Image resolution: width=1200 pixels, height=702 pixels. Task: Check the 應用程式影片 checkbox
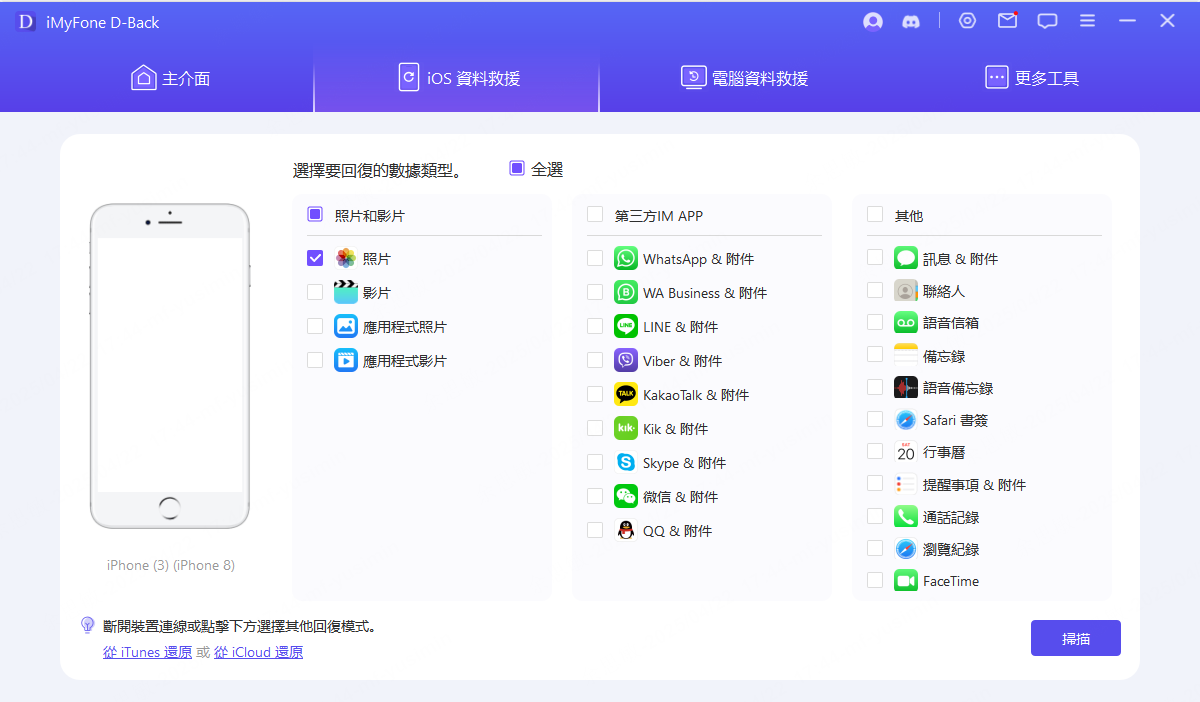pyautogui.click(x=315, y=360)
